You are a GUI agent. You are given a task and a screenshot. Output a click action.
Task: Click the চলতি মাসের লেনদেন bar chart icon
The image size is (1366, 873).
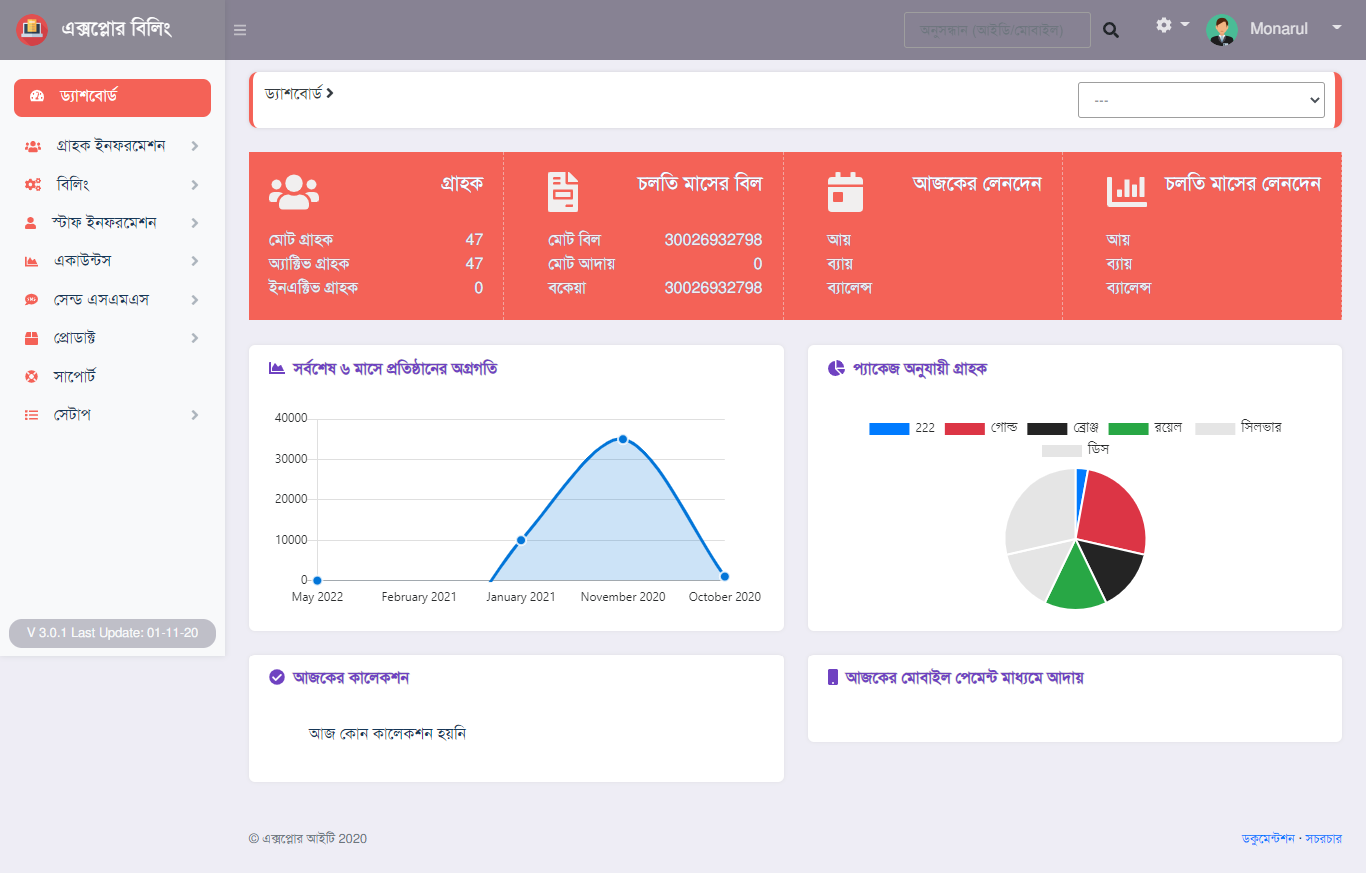[1127, 191]
